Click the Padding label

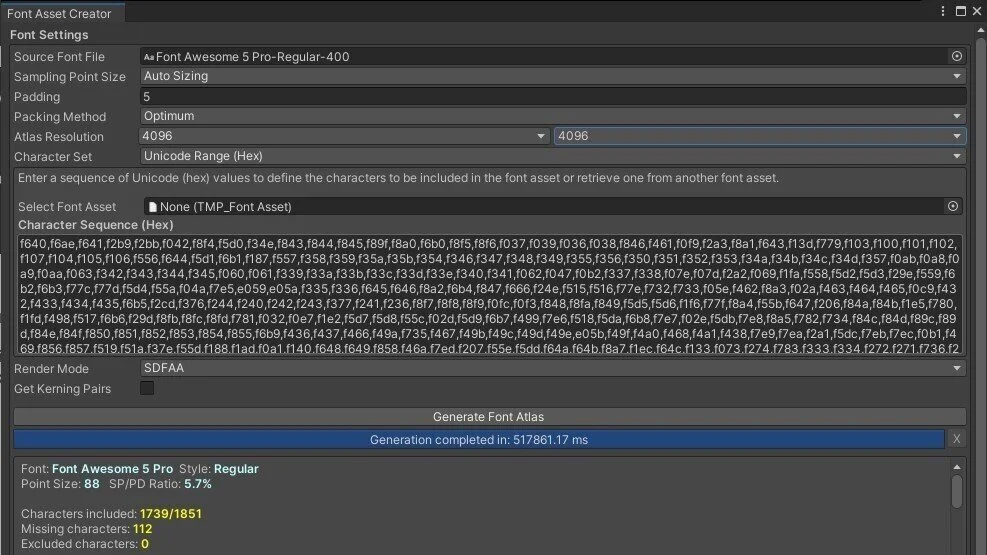pyautogui.click(x=37, y=97)
